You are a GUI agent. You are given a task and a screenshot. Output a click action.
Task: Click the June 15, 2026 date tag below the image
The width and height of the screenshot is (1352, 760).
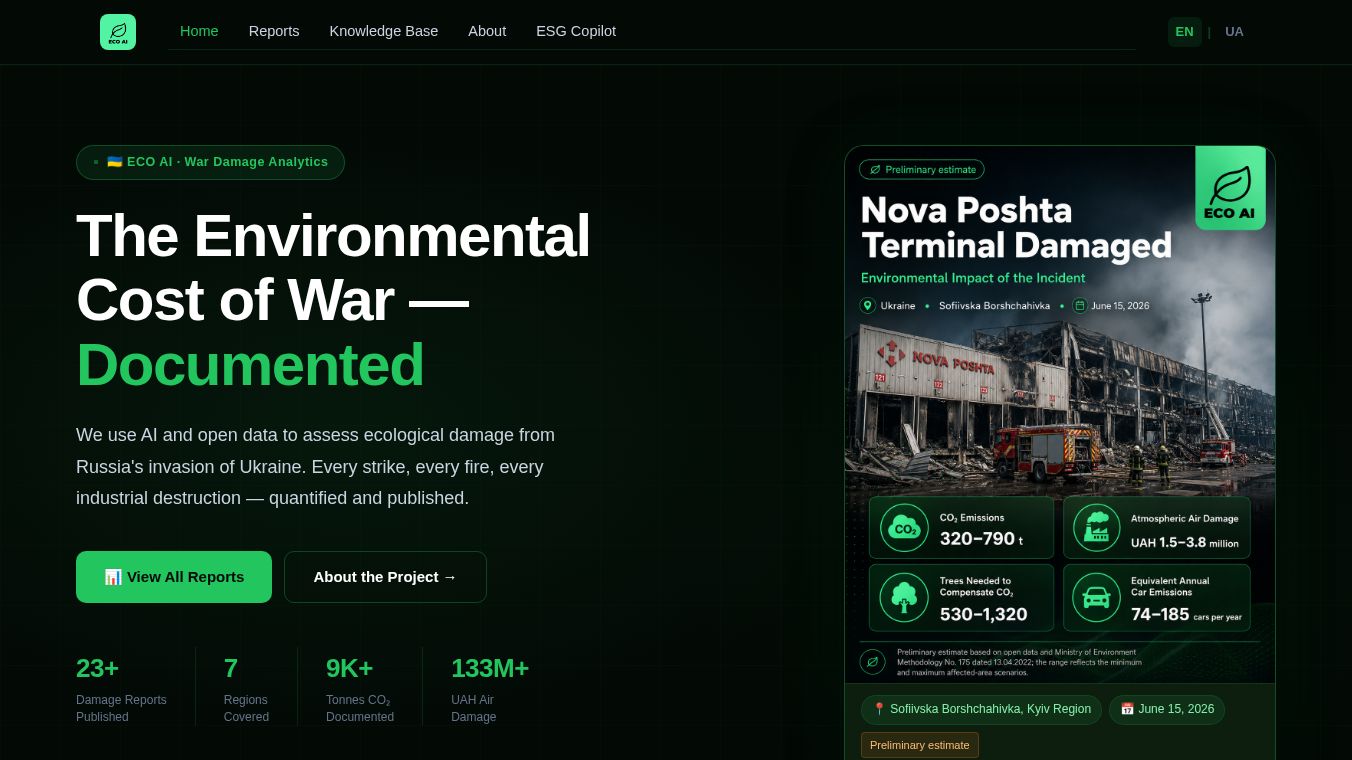click(x=1167, y=709)
